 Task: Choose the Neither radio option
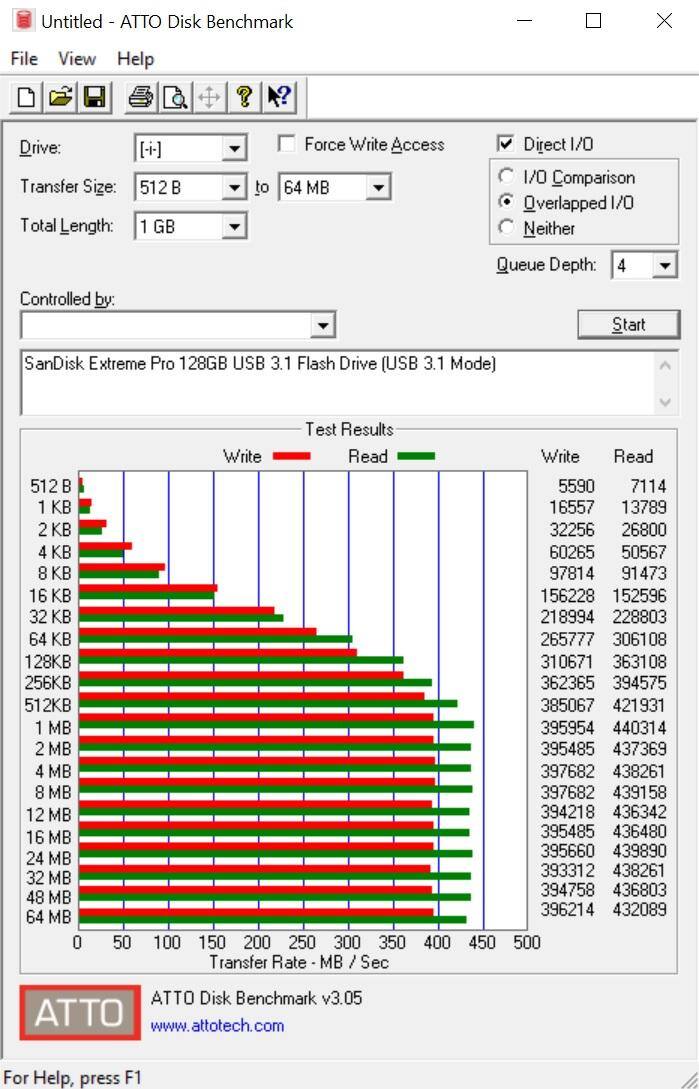coord(507,227)
